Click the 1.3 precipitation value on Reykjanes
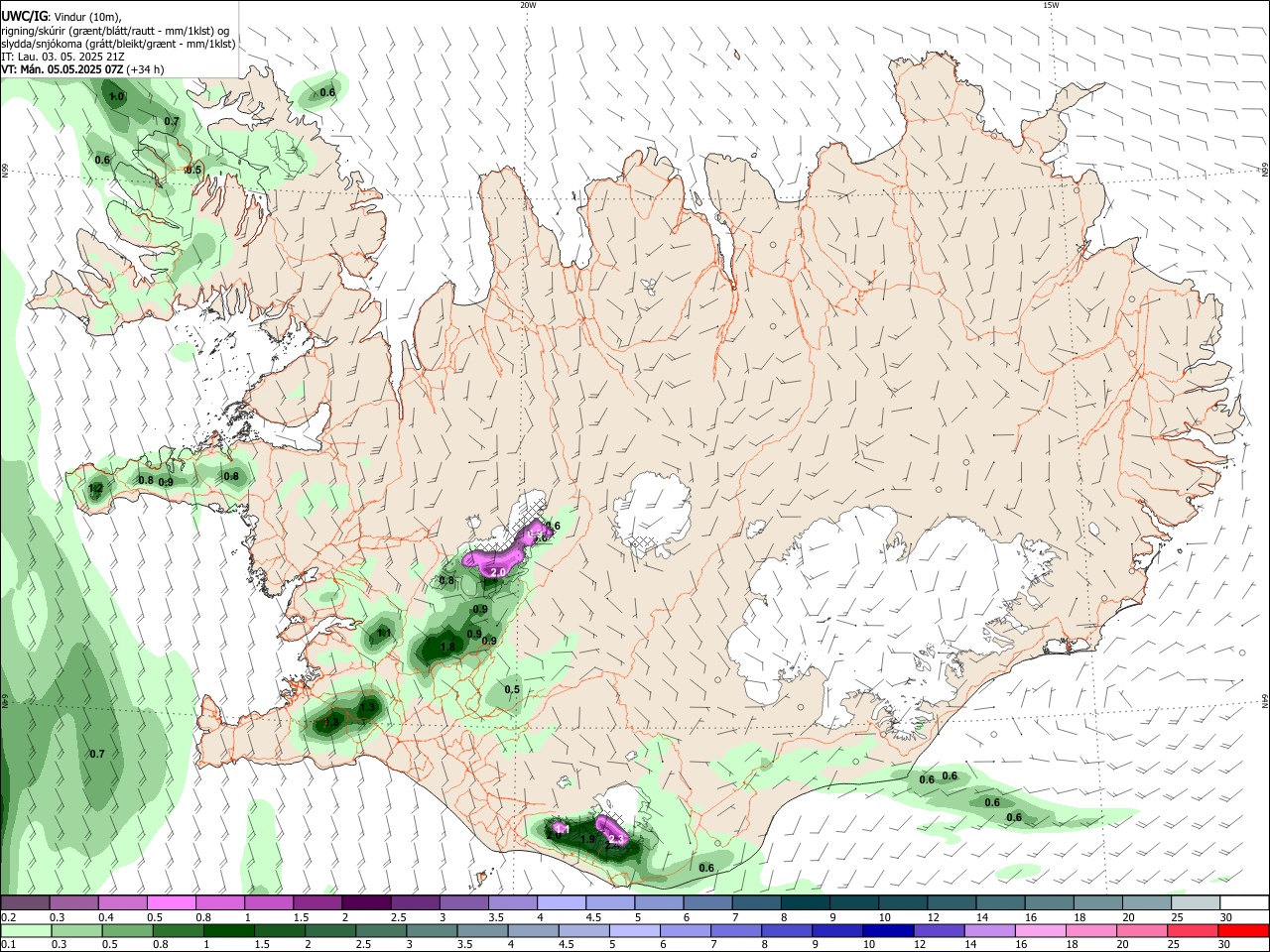The width and height of the screenshot is (1270, 952). 368,707
